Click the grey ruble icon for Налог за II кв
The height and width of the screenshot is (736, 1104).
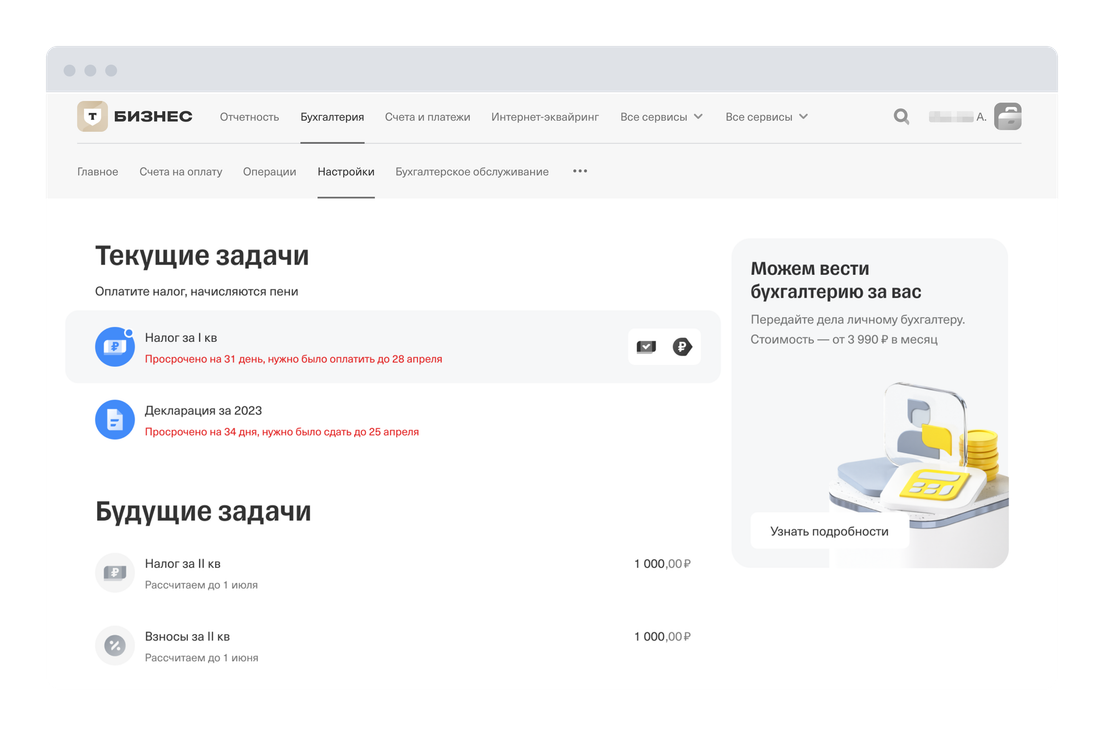(115, 573)
